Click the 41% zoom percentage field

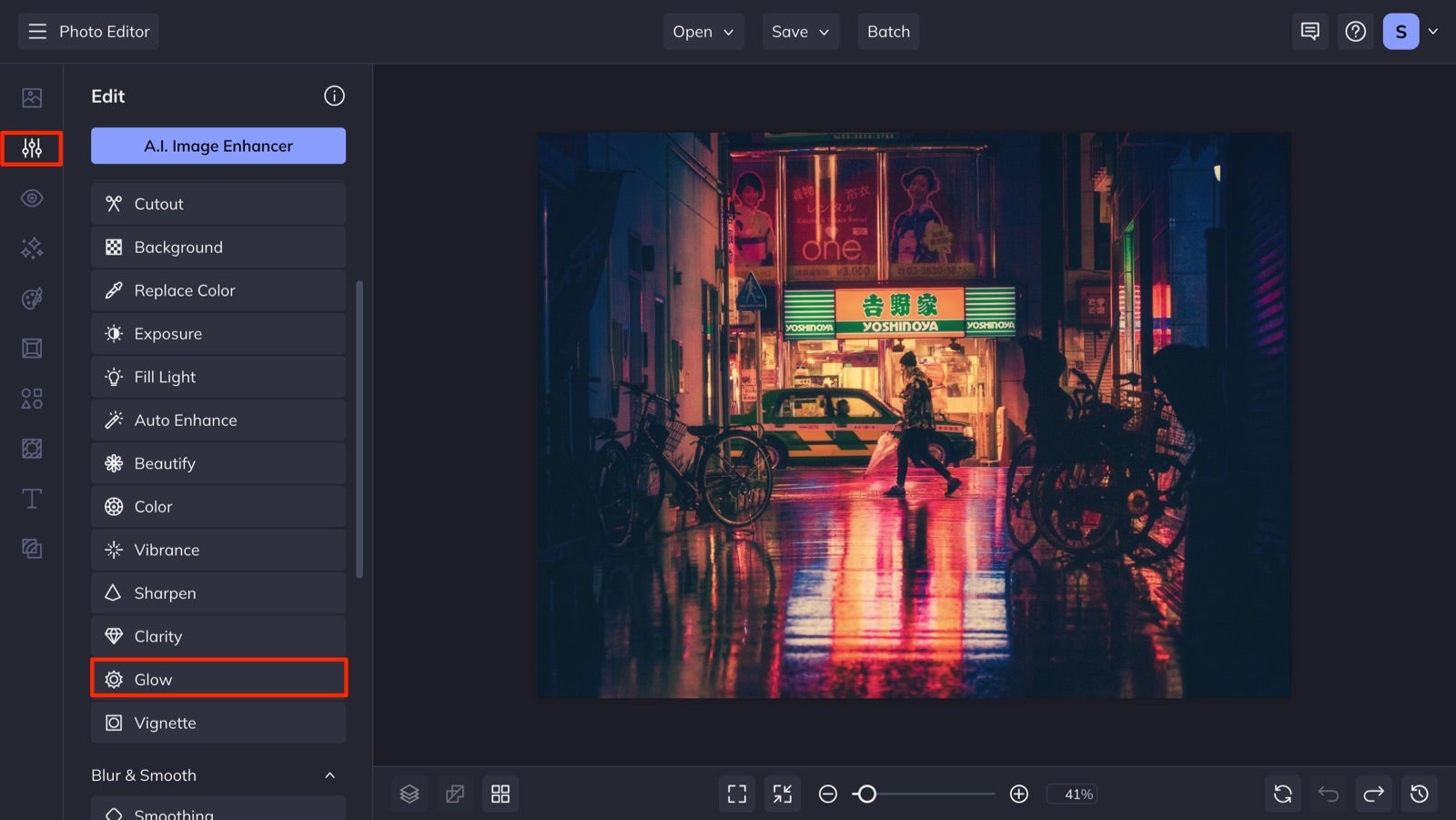pyautogui.click(x=1072, y=794)
